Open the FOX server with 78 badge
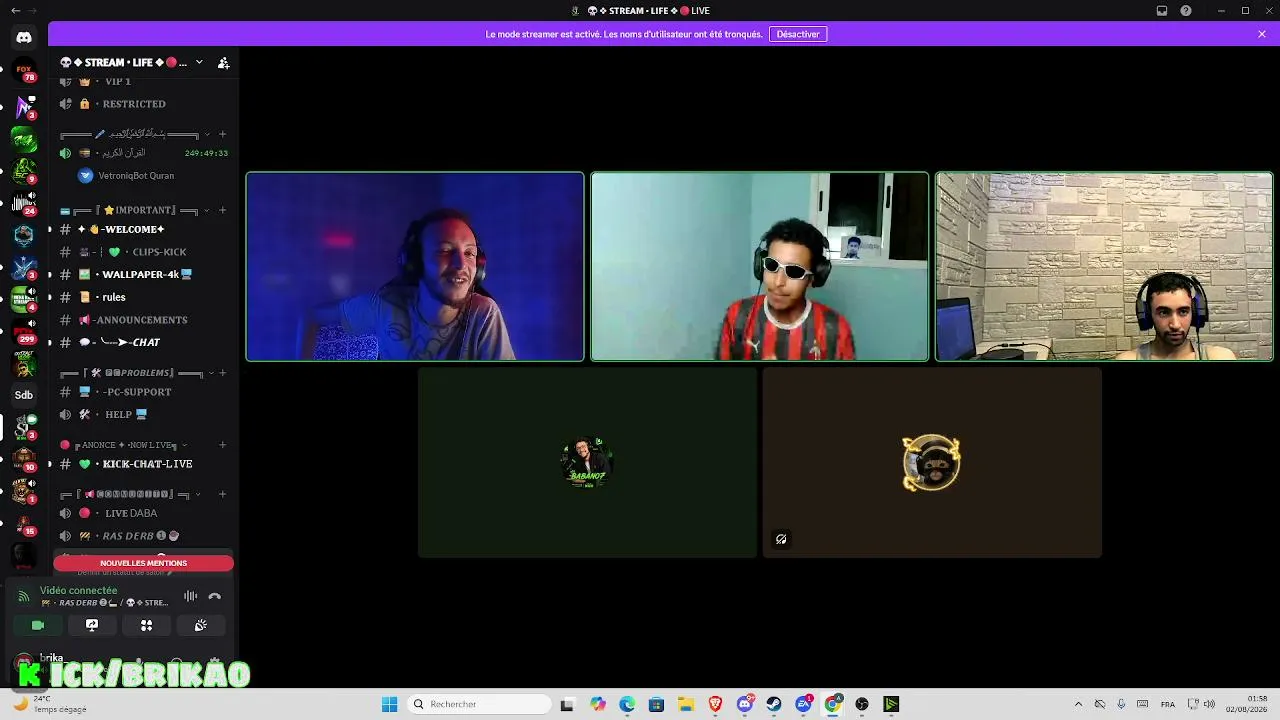Viewport: 1280px width, 720px height. tap(24, 72)
